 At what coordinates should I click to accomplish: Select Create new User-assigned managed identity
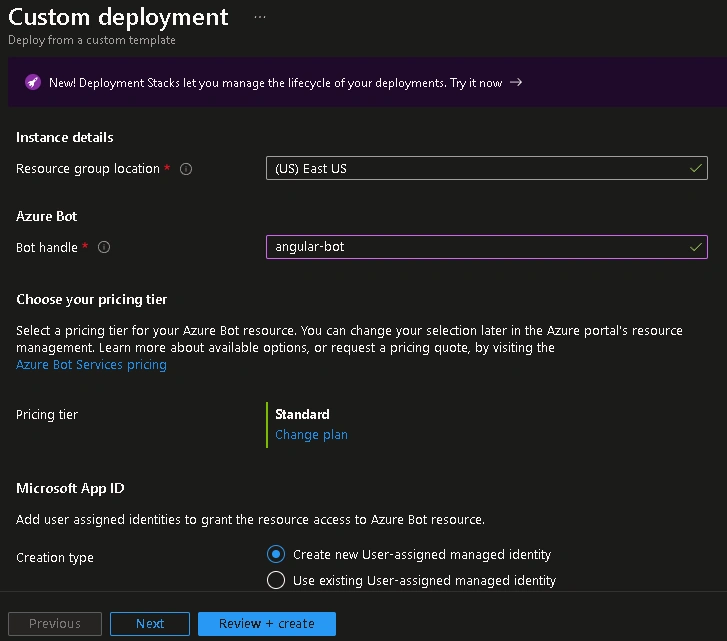(x=276, y=554)
